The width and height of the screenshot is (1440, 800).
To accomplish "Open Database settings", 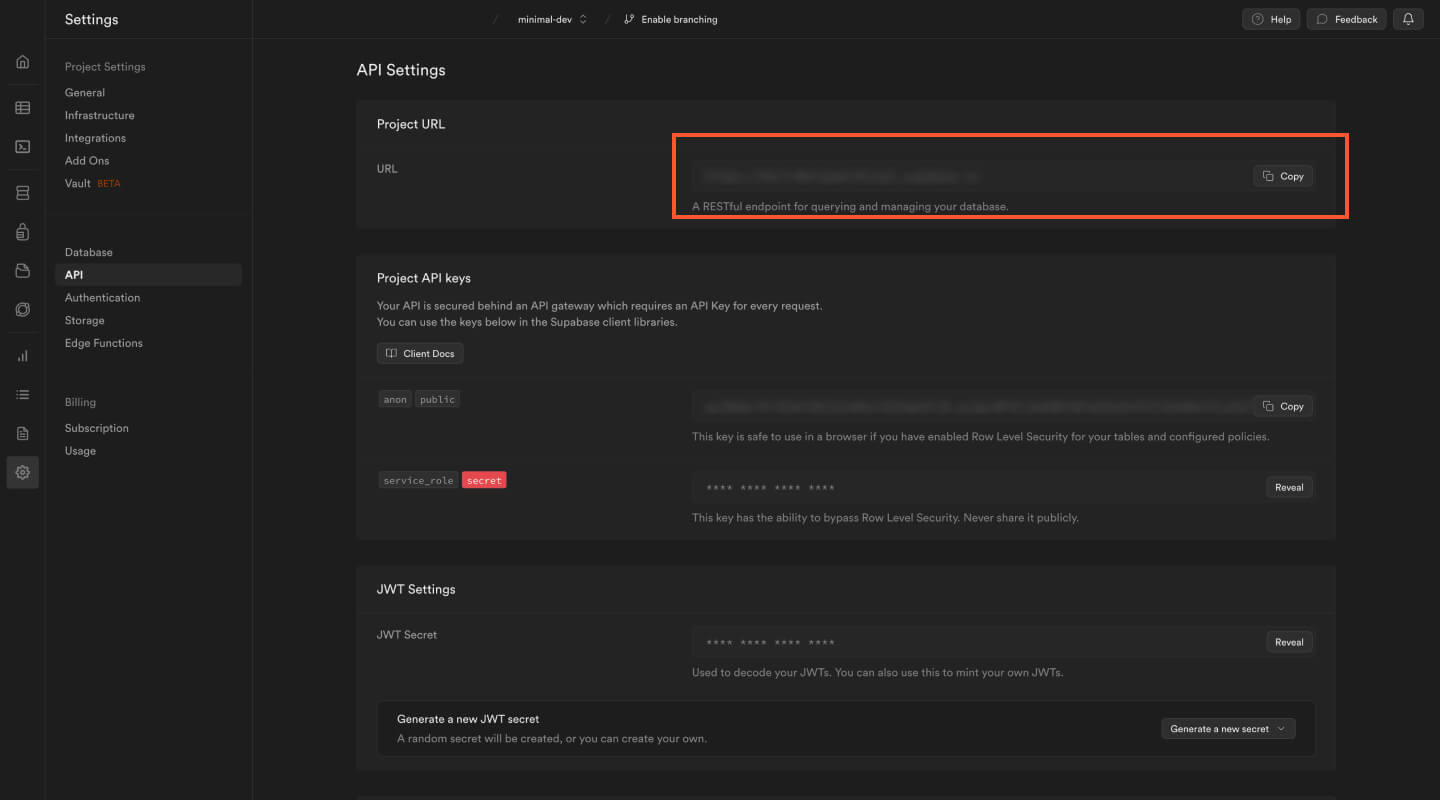I will coord(88,252).
